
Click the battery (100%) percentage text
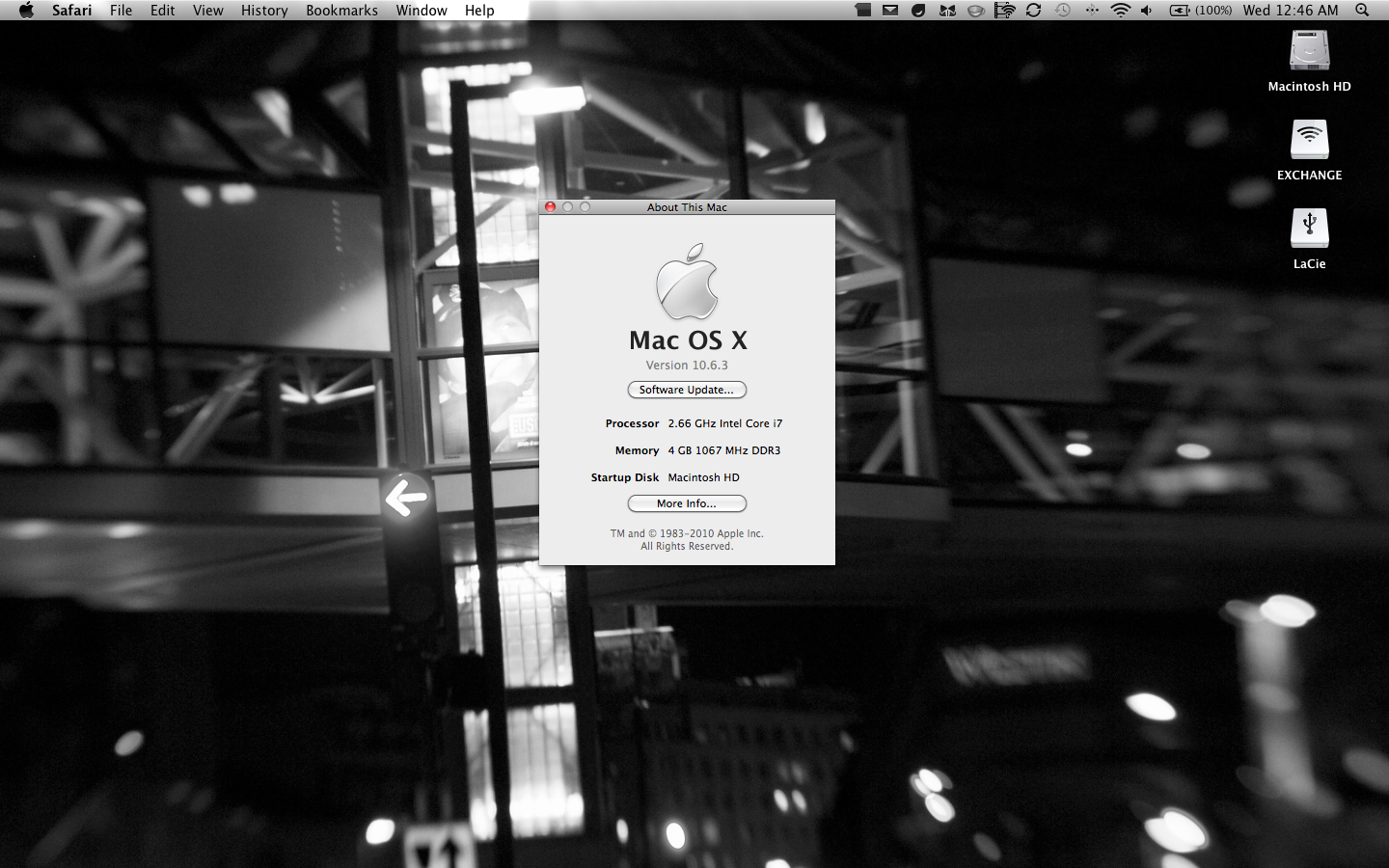[x=1213, y=10]
